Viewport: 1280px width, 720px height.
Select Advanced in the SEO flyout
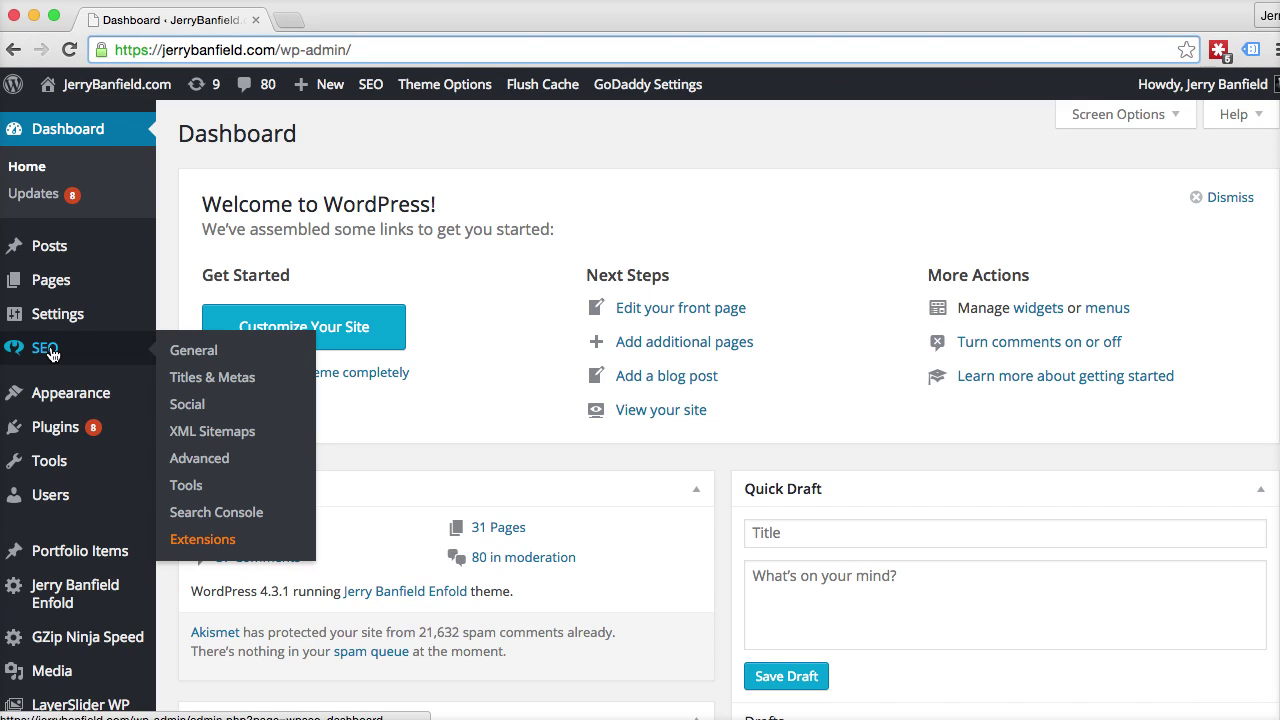tap(200, 458)
